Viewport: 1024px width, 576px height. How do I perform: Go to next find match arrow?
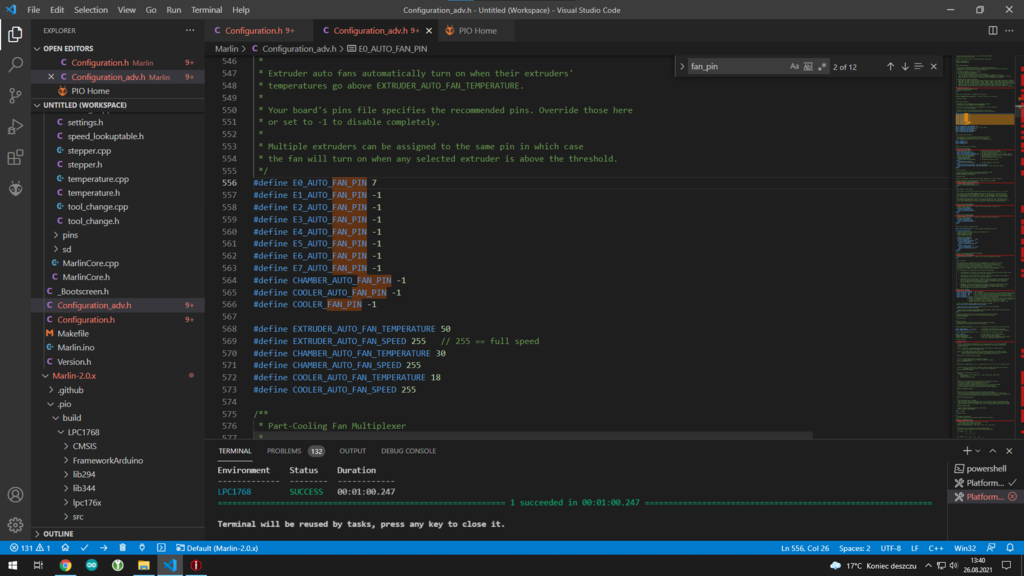(x=905, y=67)
